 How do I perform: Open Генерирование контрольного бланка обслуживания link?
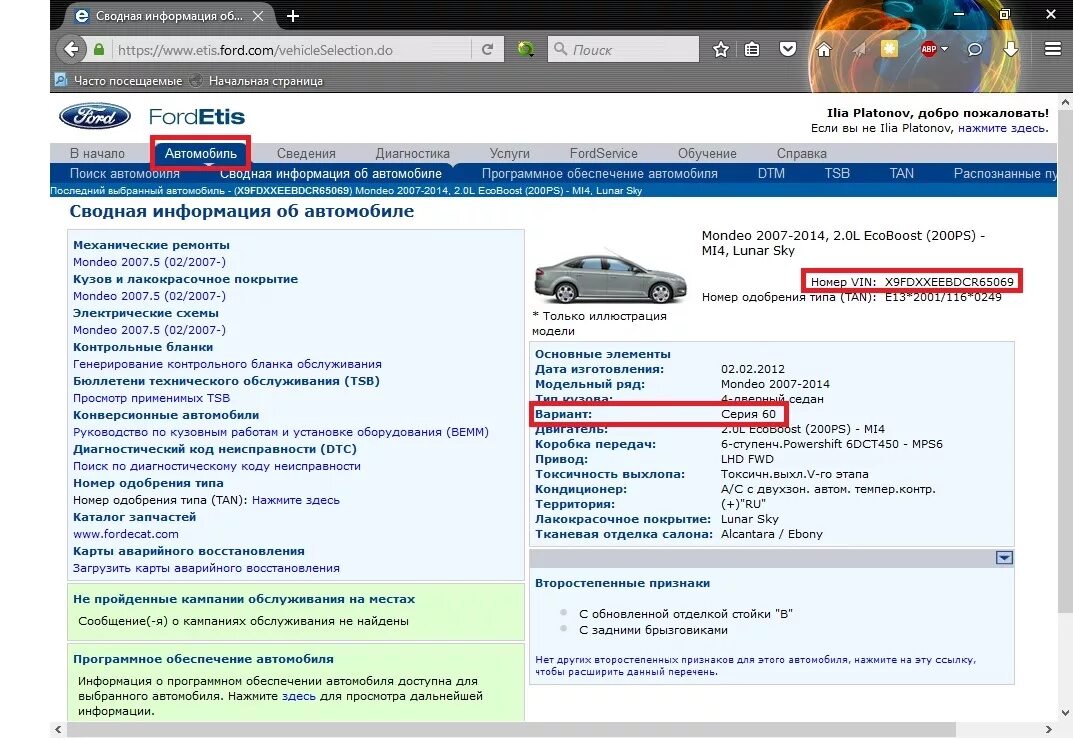tap(227, 363)
